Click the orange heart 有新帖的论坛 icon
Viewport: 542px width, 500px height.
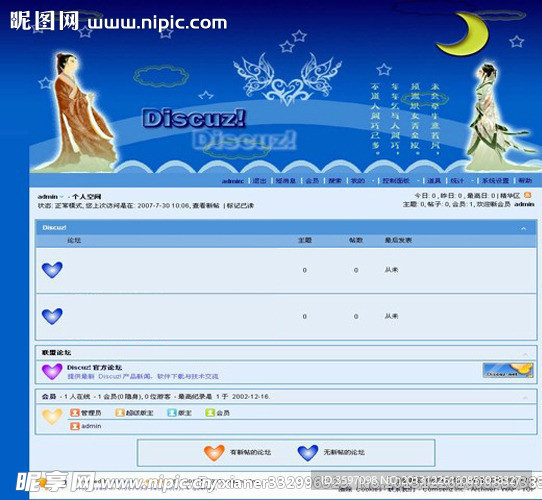point(214,453)
